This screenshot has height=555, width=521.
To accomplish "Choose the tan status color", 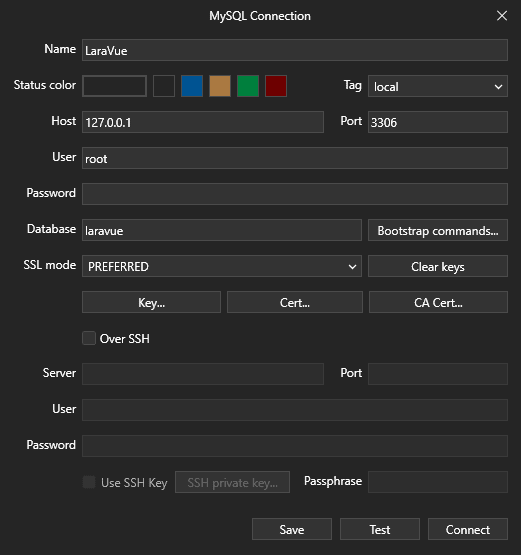I will click(220, 86).
